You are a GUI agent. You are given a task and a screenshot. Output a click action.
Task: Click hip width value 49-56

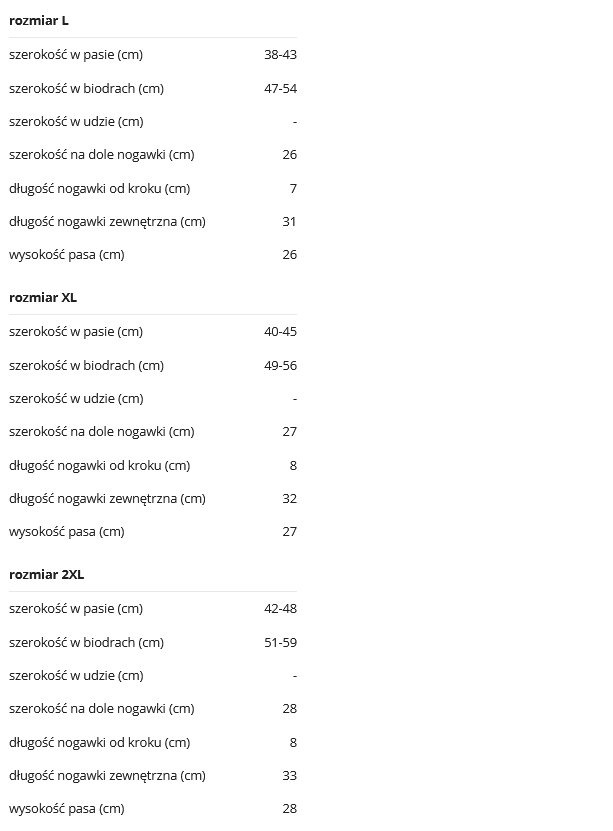pyautogui.click(x=280, y=365)
